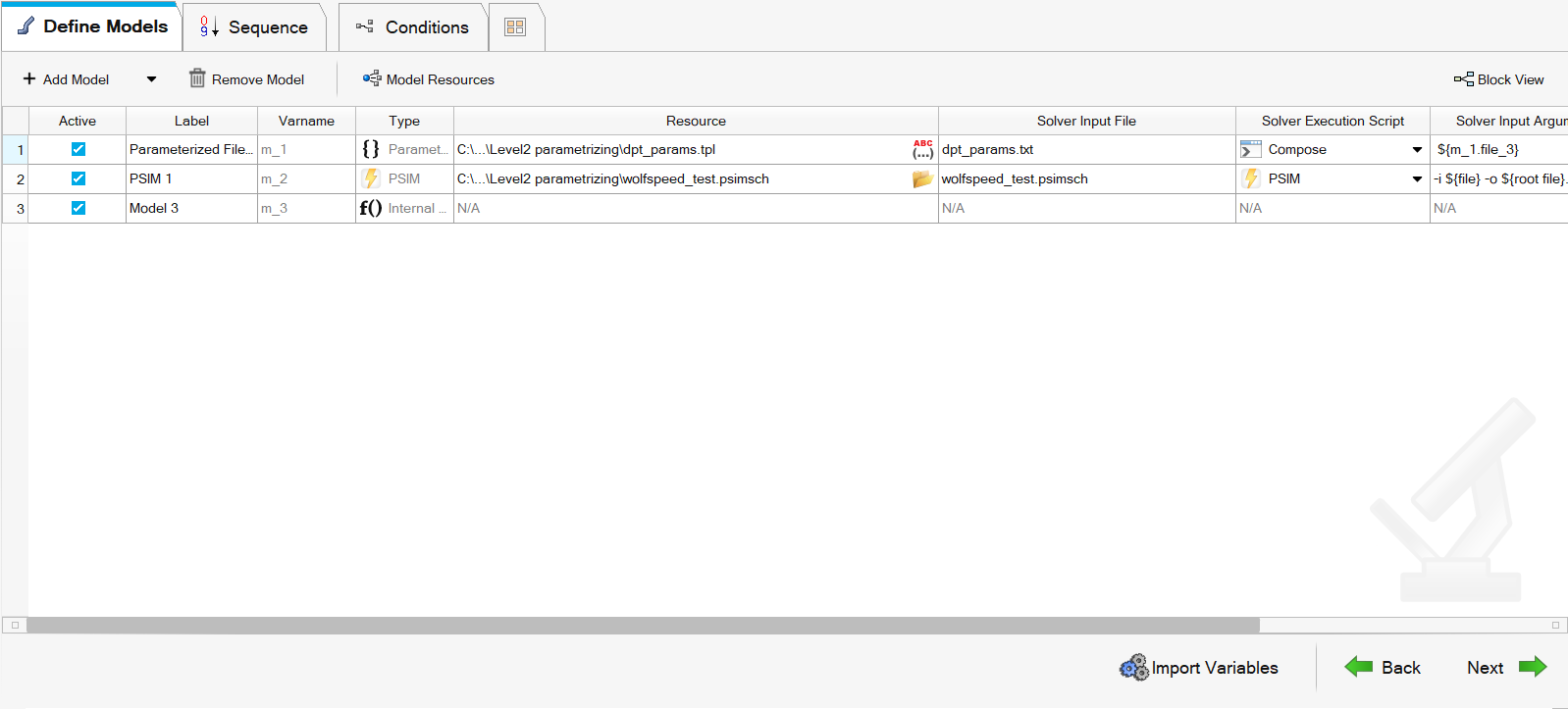This screenshot has width=1568, height=709.
Task: Click Import Variables text
Action: [1215, 668]
